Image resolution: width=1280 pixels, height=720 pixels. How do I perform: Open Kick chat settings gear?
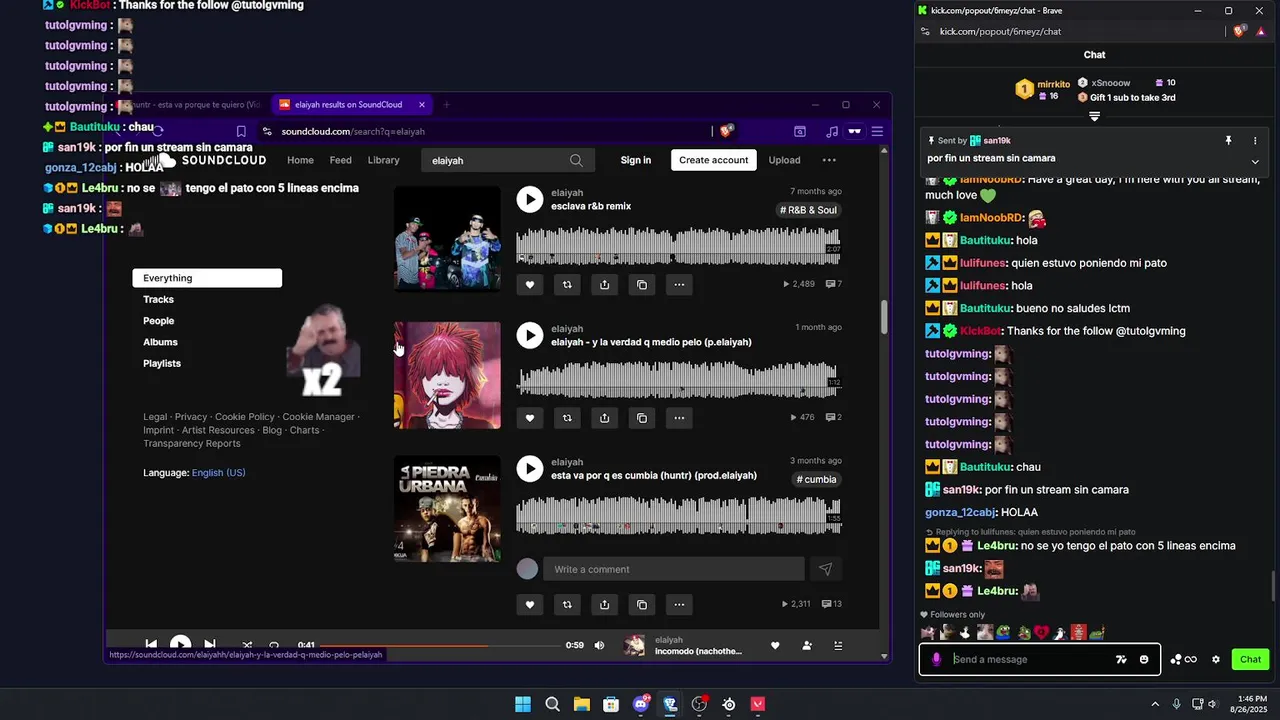(x=1216, y=659)
